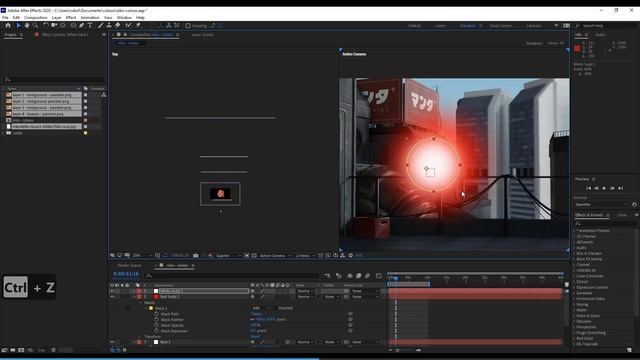Switch to Effect Controls White Solid 1 tab
This screenshot has width=640, height=360.
65,35
